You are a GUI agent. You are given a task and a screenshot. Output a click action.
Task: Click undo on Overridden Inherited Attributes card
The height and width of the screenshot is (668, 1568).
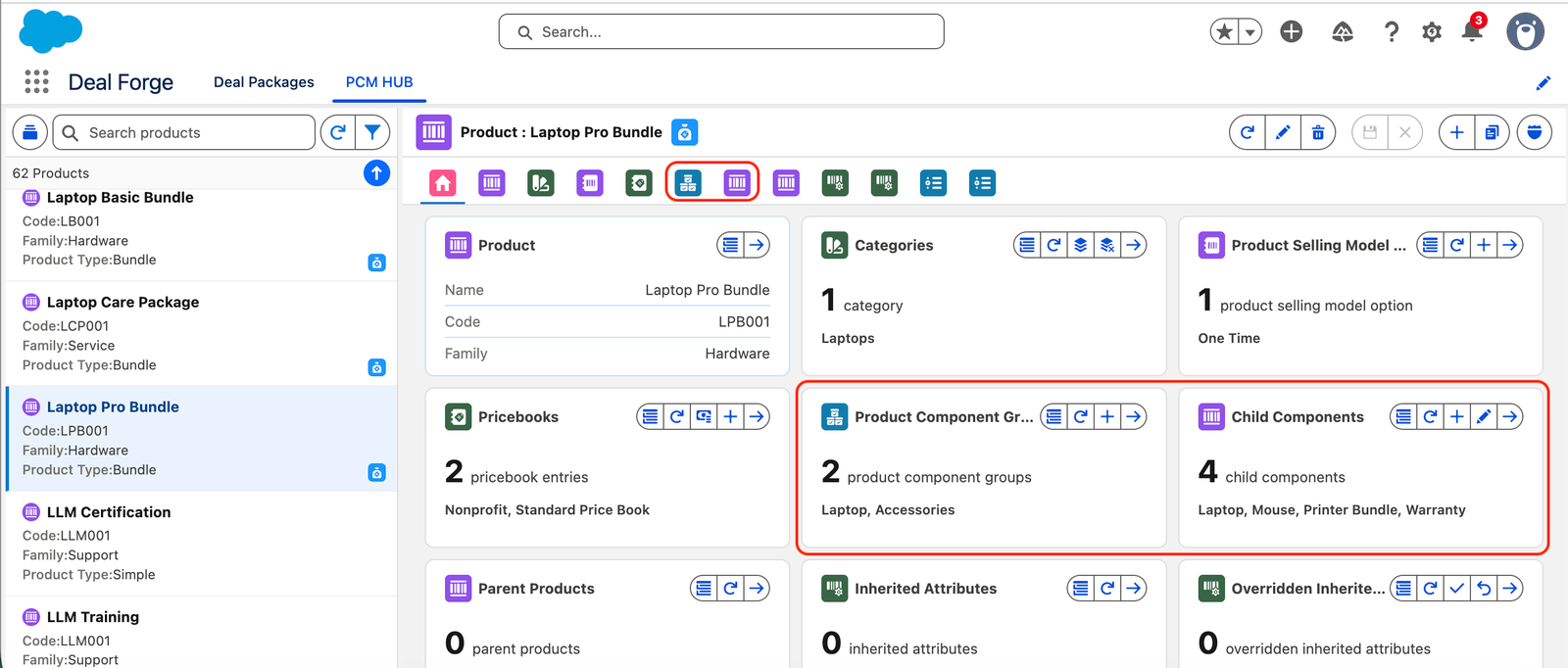(x=1484, y=588)
